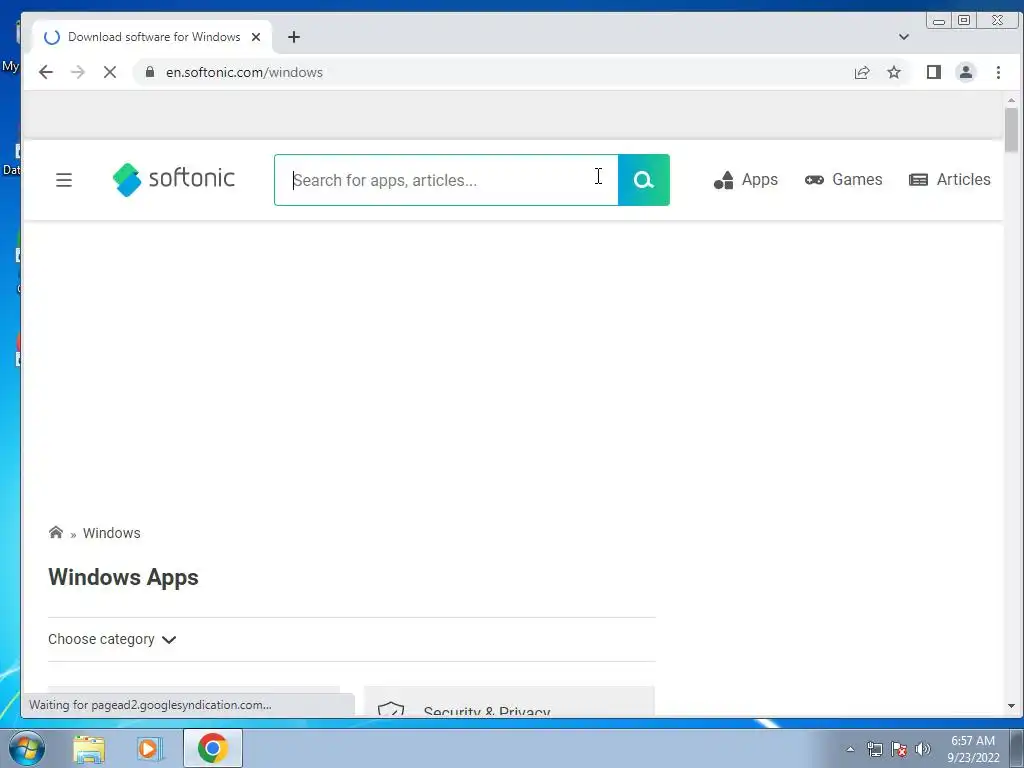This screenshot has height=768, width=1024.
Task: Expand the Choose category dropdown
Action: click(x=112, y=639)
